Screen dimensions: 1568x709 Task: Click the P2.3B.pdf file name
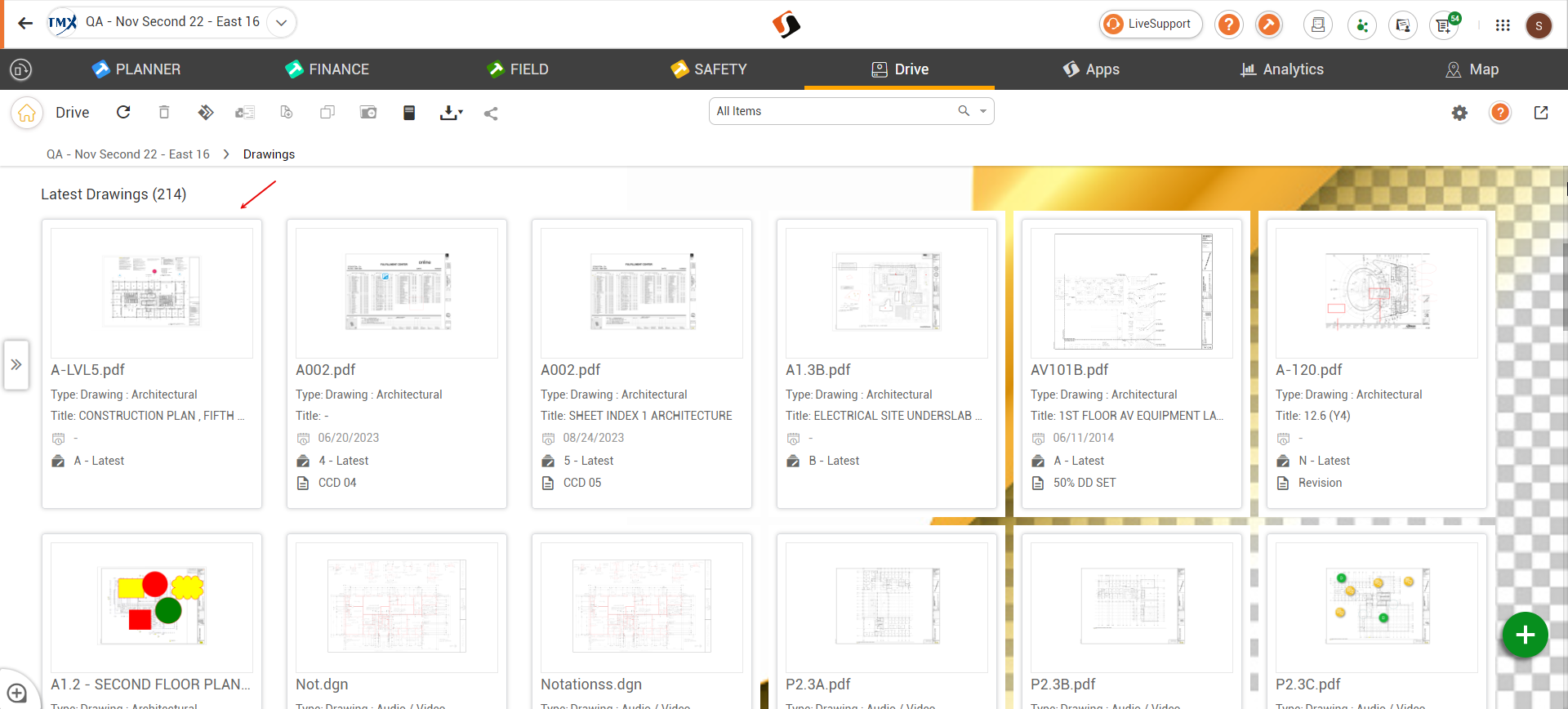click(1063, 684)
